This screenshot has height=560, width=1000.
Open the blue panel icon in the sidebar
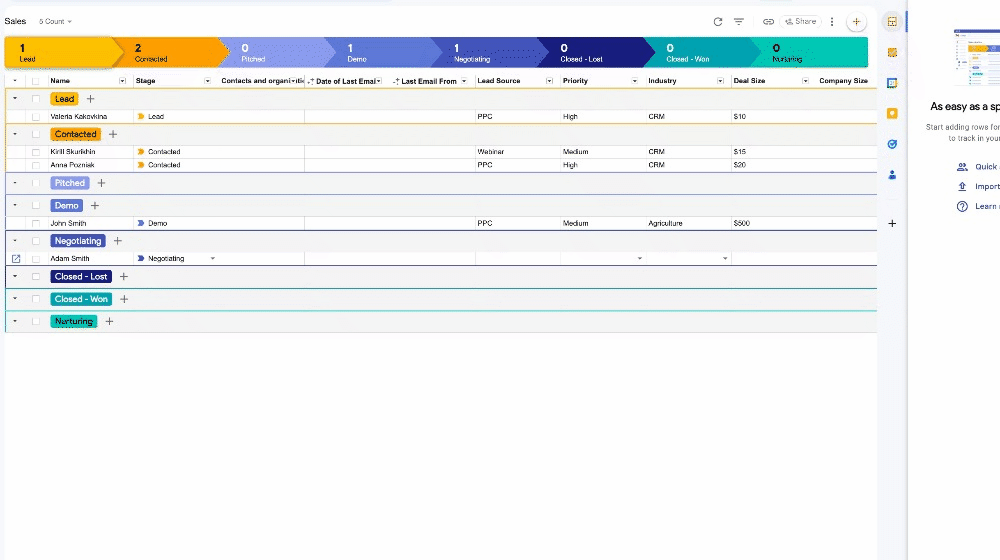click(x=892, y=83)
